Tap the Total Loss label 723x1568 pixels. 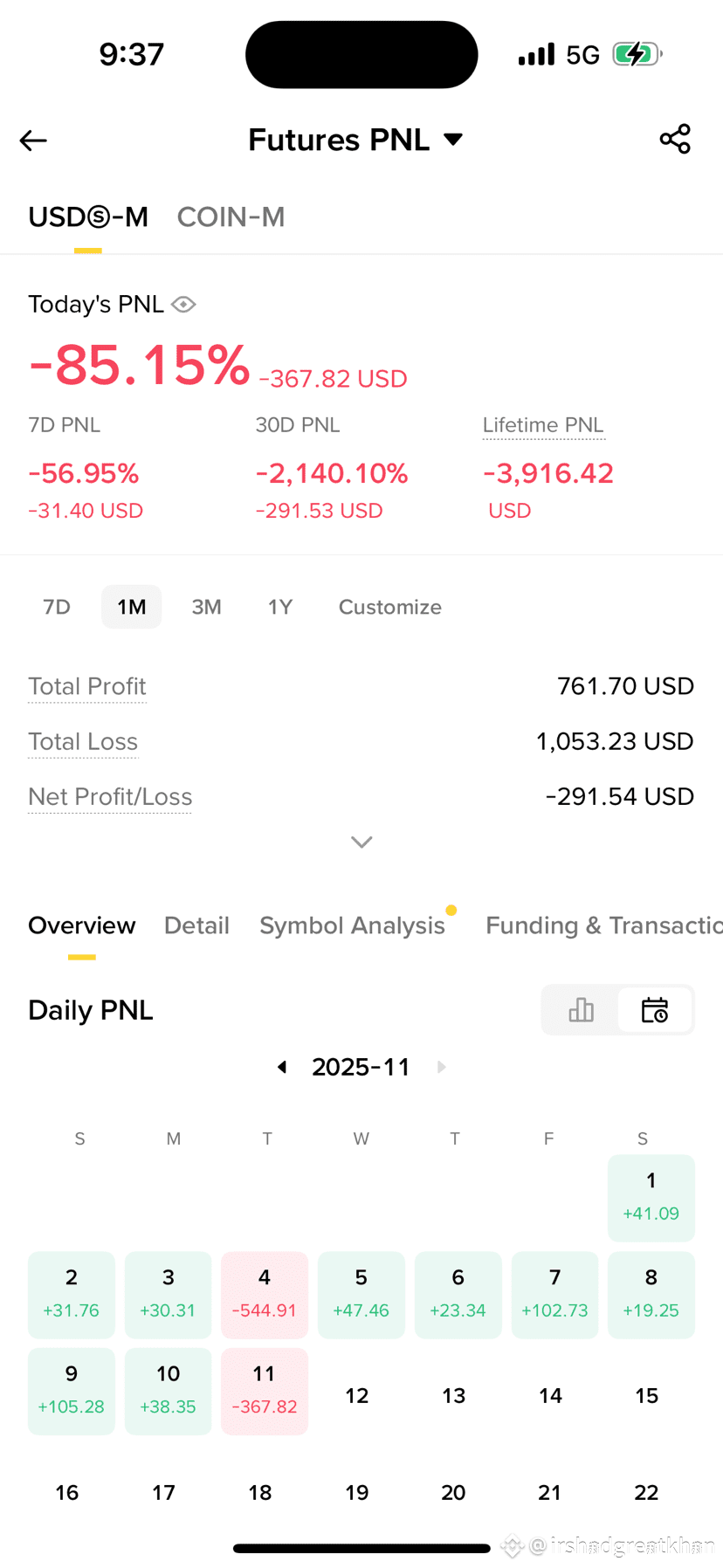(83, 741)
